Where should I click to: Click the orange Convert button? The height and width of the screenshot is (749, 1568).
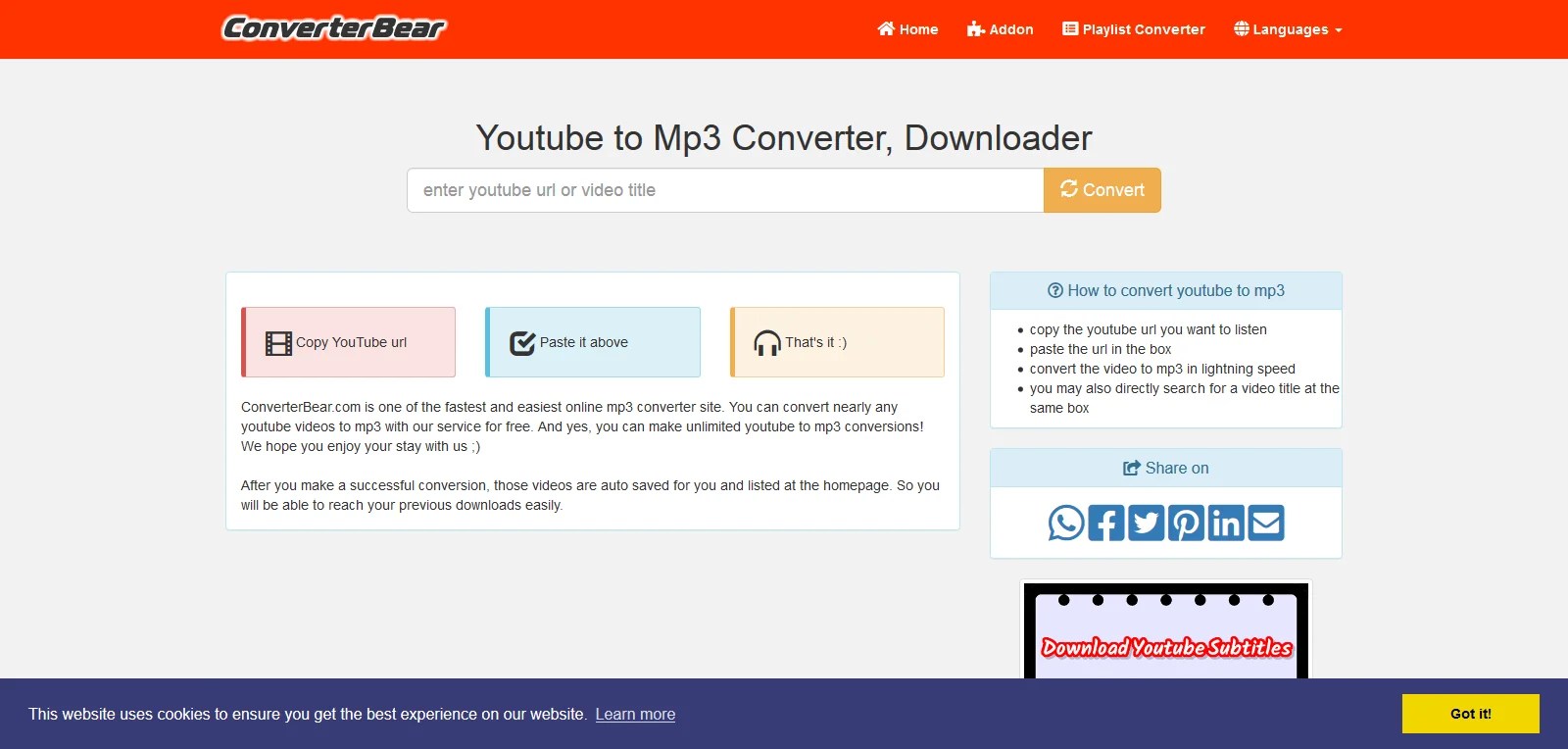pyautogui.click(x=1102, y=190)
